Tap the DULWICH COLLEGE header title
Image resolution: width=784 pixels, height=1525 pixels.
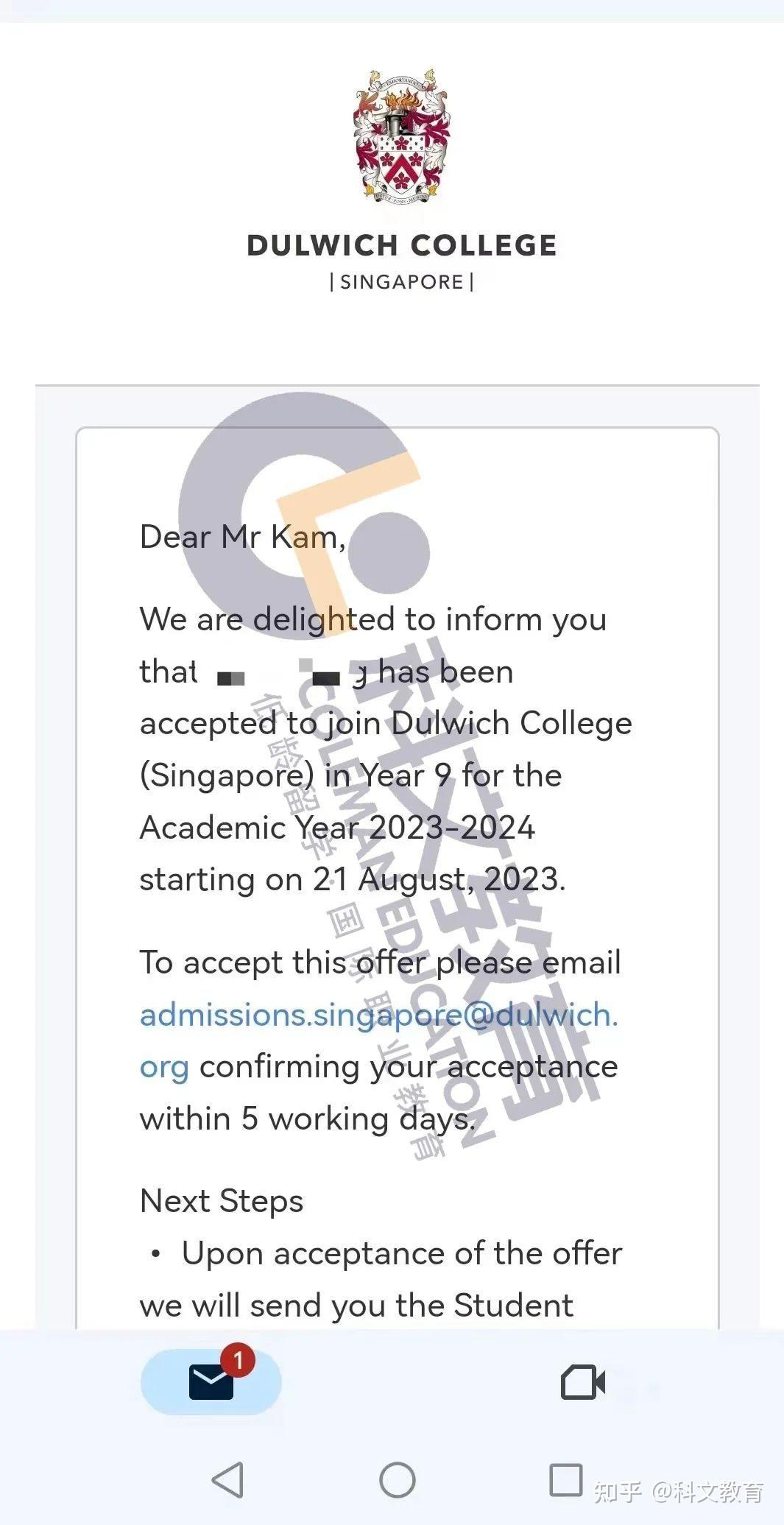coord(401,246)
